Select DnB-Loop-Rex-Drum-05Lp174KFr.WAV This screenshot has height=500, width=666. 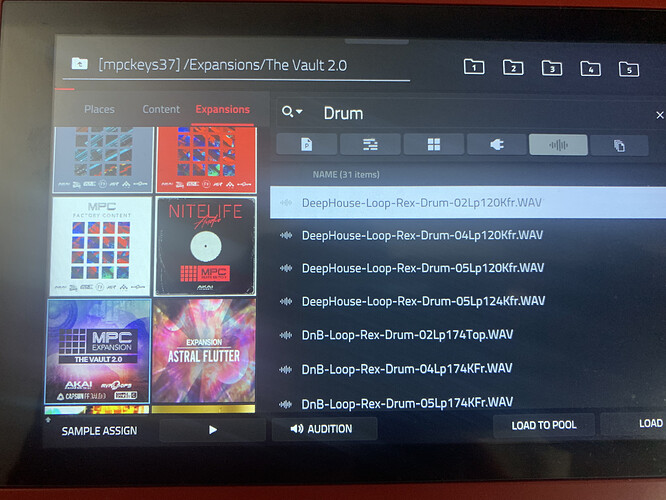click(468, 402)
